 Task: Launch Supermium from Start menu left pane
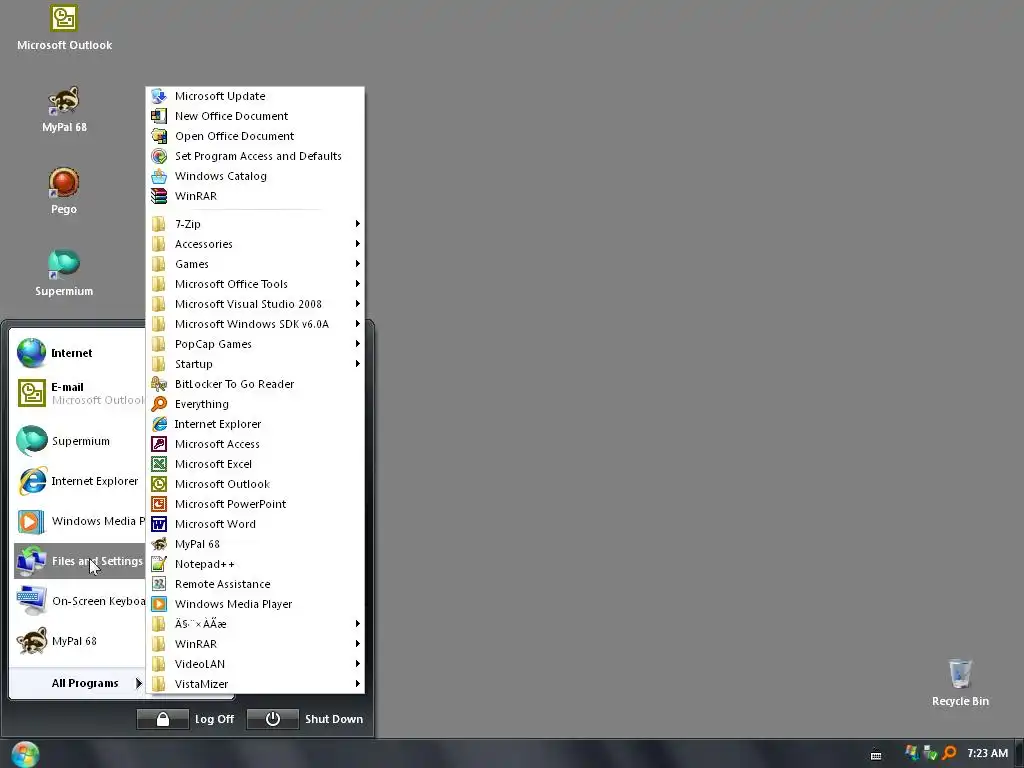pos(79,441)
